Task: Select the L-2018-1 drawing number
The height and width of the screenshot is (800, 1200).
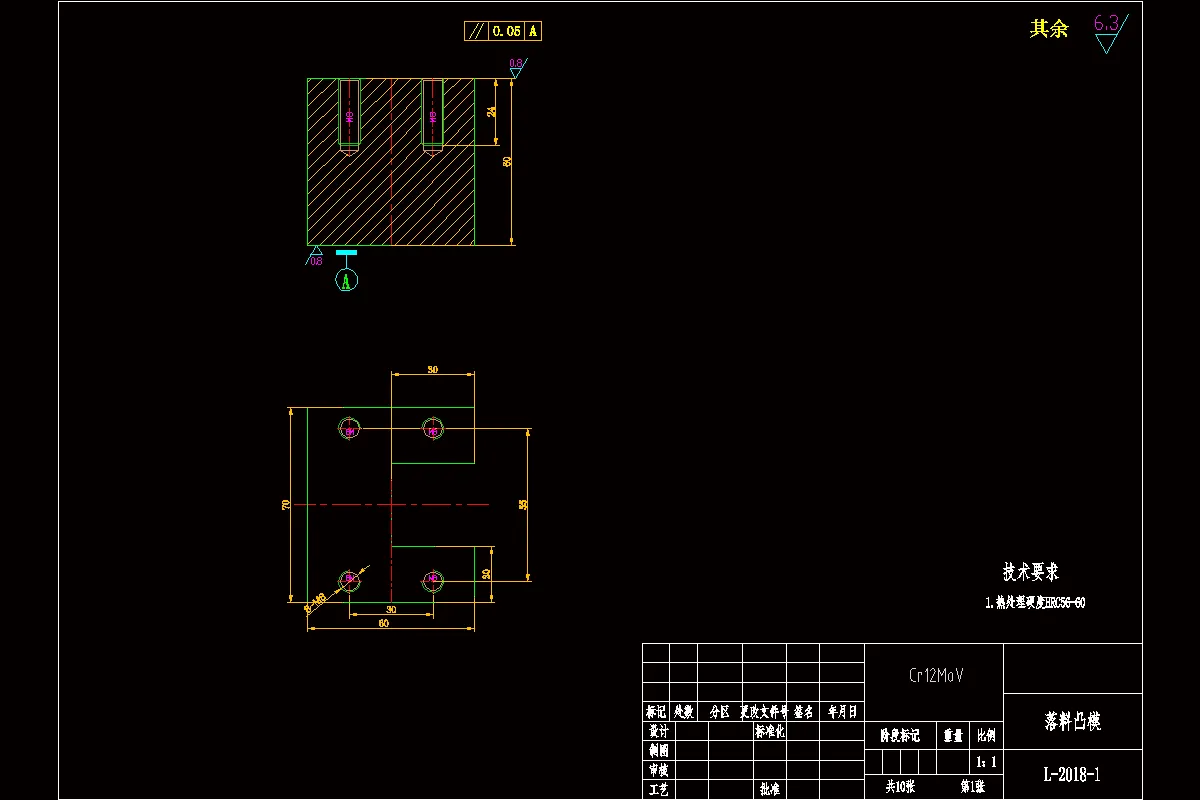Action: coord(1072,774)
